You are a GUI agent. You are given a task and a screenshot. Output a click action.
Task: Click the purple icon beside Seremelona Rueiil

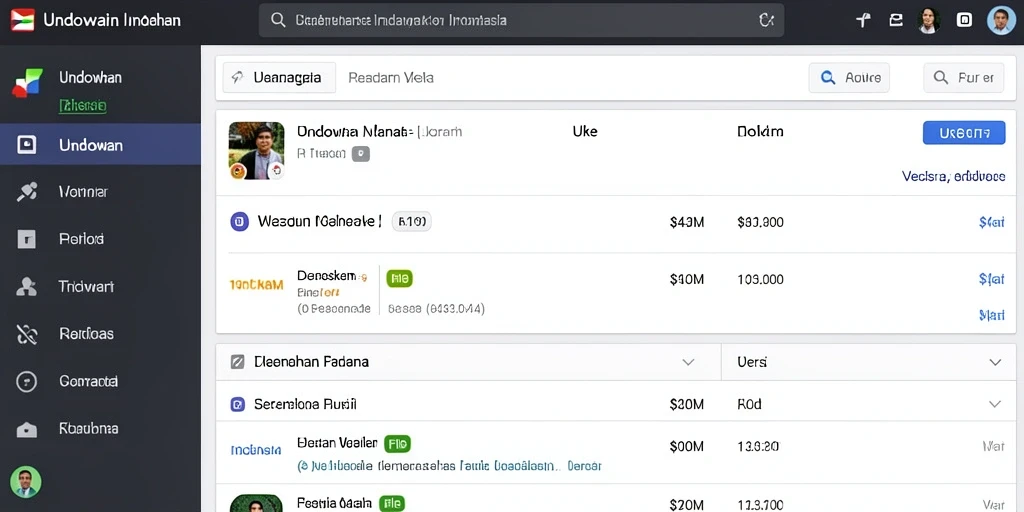(238, 404)
